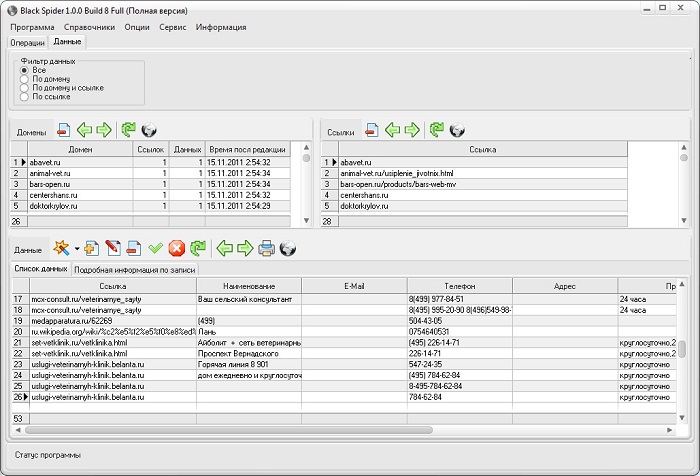Click the delete record icon in Данные toolbar
Image resolution: width=700 pixels, height=476 pixels.
[133, 248]
